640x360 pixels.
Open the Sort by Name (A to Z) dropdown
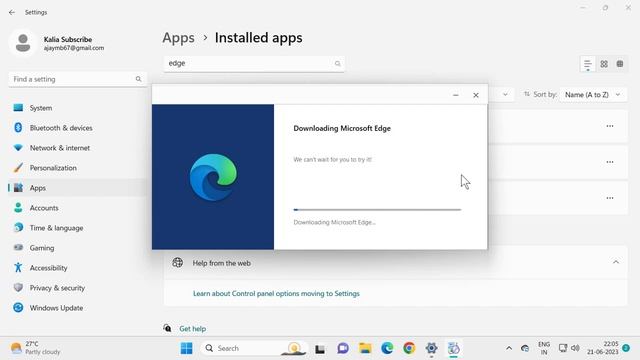point(593,95)
